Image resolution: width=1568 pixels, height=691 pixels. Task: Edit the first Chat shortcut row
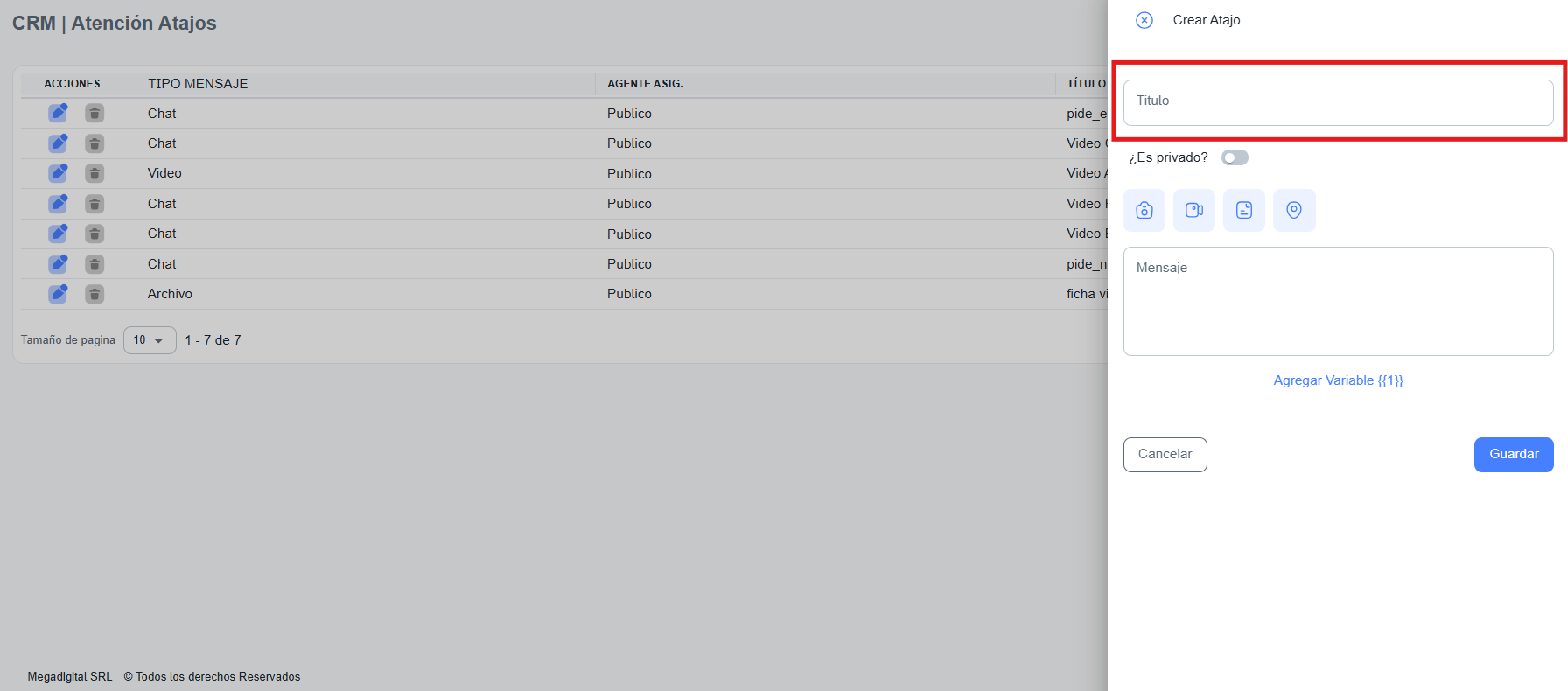58,113
